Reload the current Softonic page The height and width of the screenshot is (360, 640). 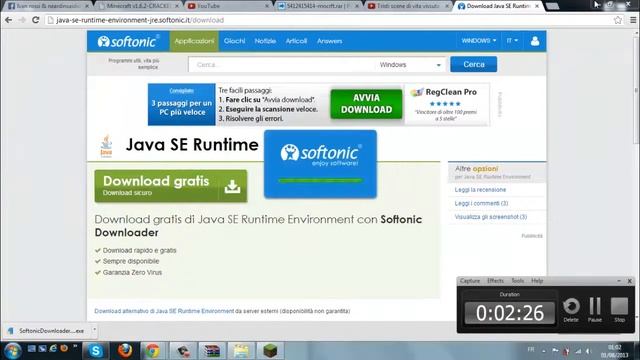pos(36,20)
